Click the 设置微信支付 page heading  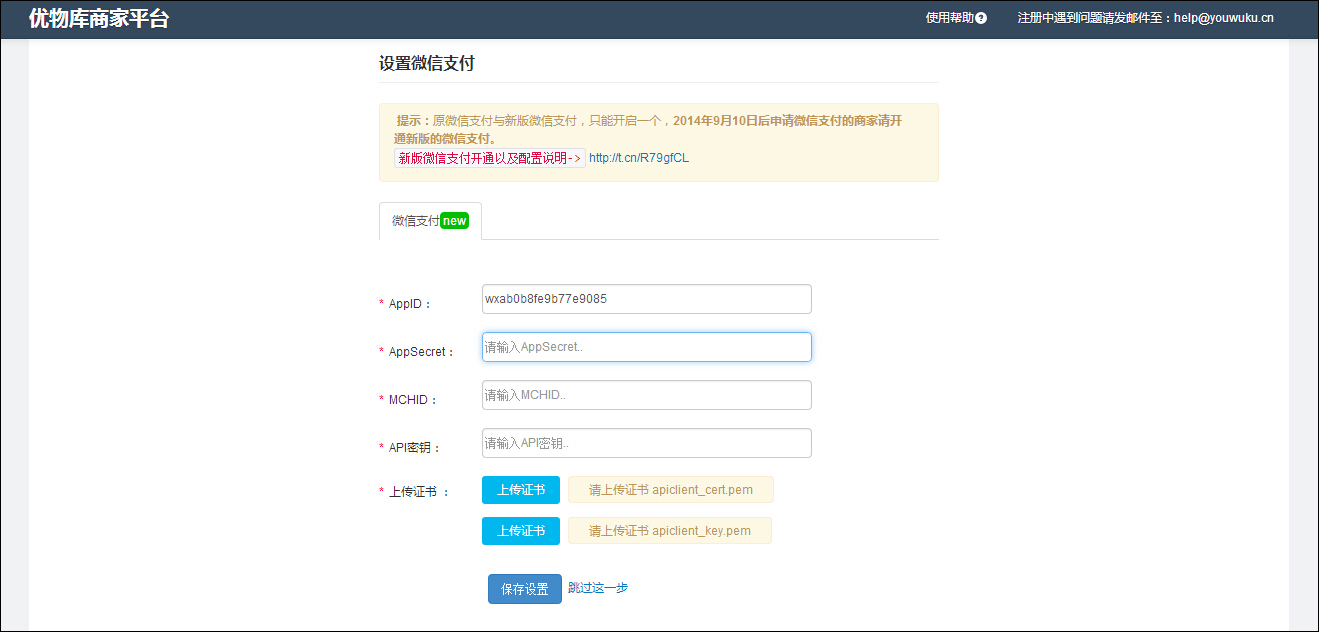tap(426, 64)
